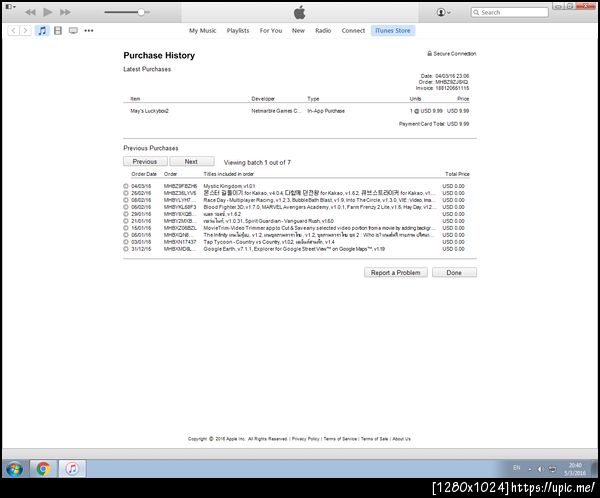Switch to Radio tab
This screenshot has height=498, width=600.
323,31
